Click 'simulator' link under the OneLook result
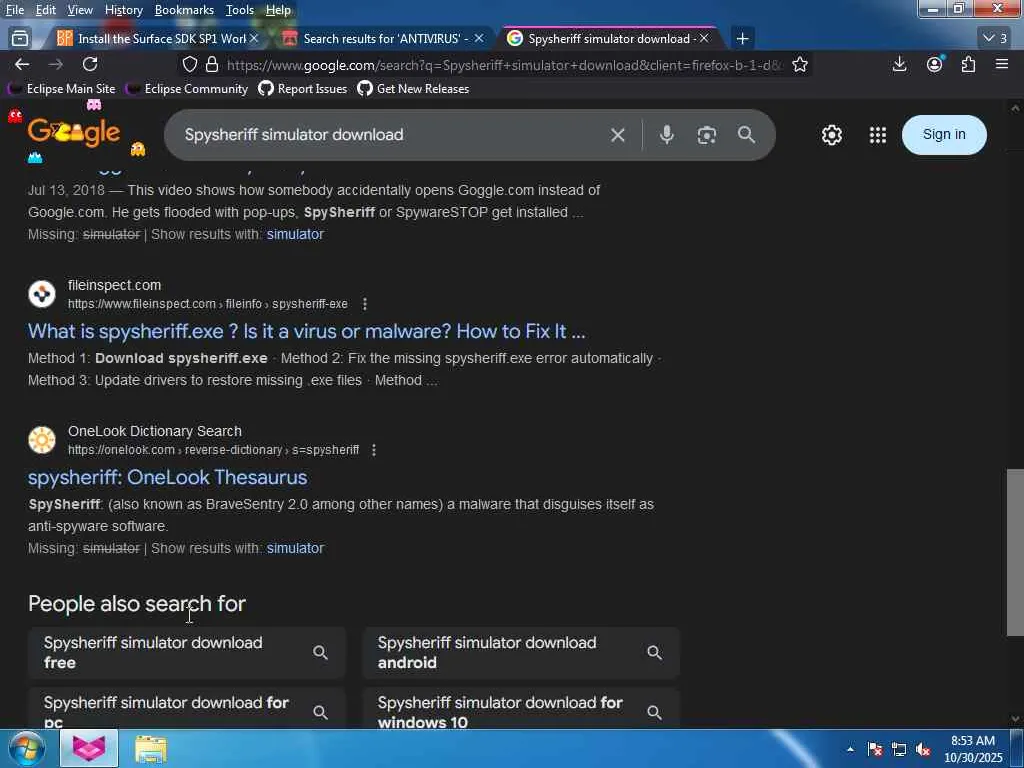Screen dimensions: 1024x768 click(295, 548)
